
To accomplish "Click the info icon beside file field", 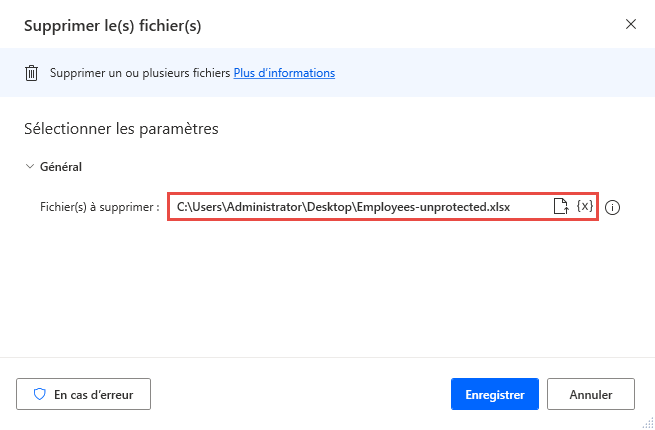I will pyautogui.click(x=614, y=208).
